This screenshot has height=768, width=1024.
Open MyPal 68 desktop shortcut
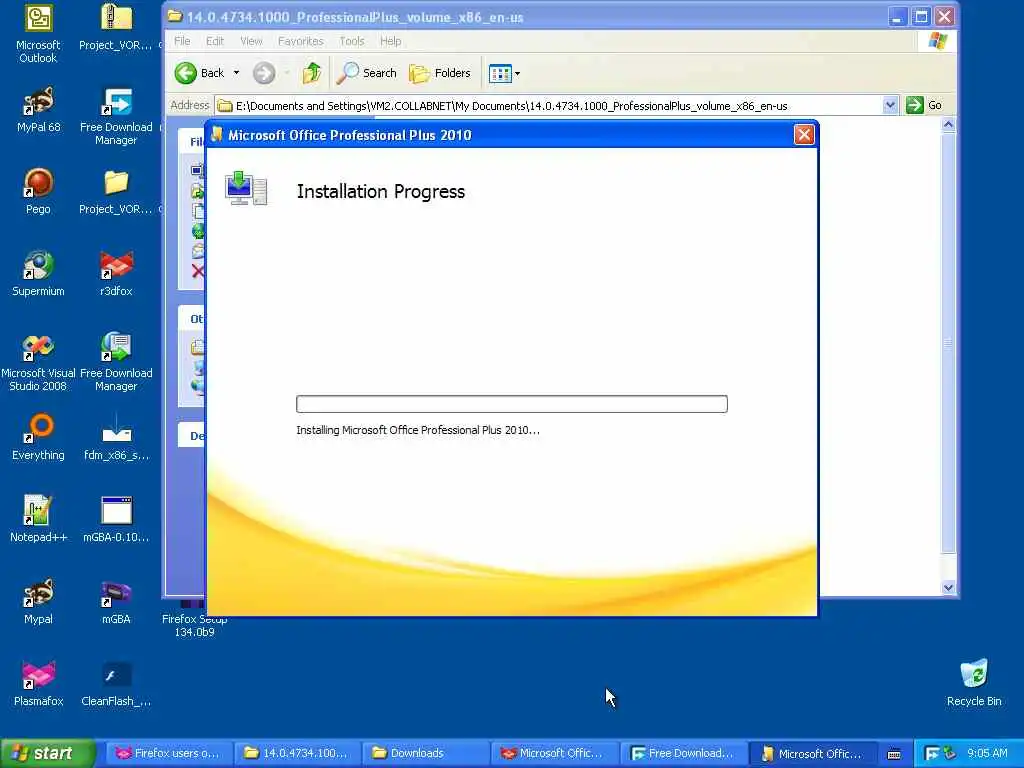(x=38, y=110)
